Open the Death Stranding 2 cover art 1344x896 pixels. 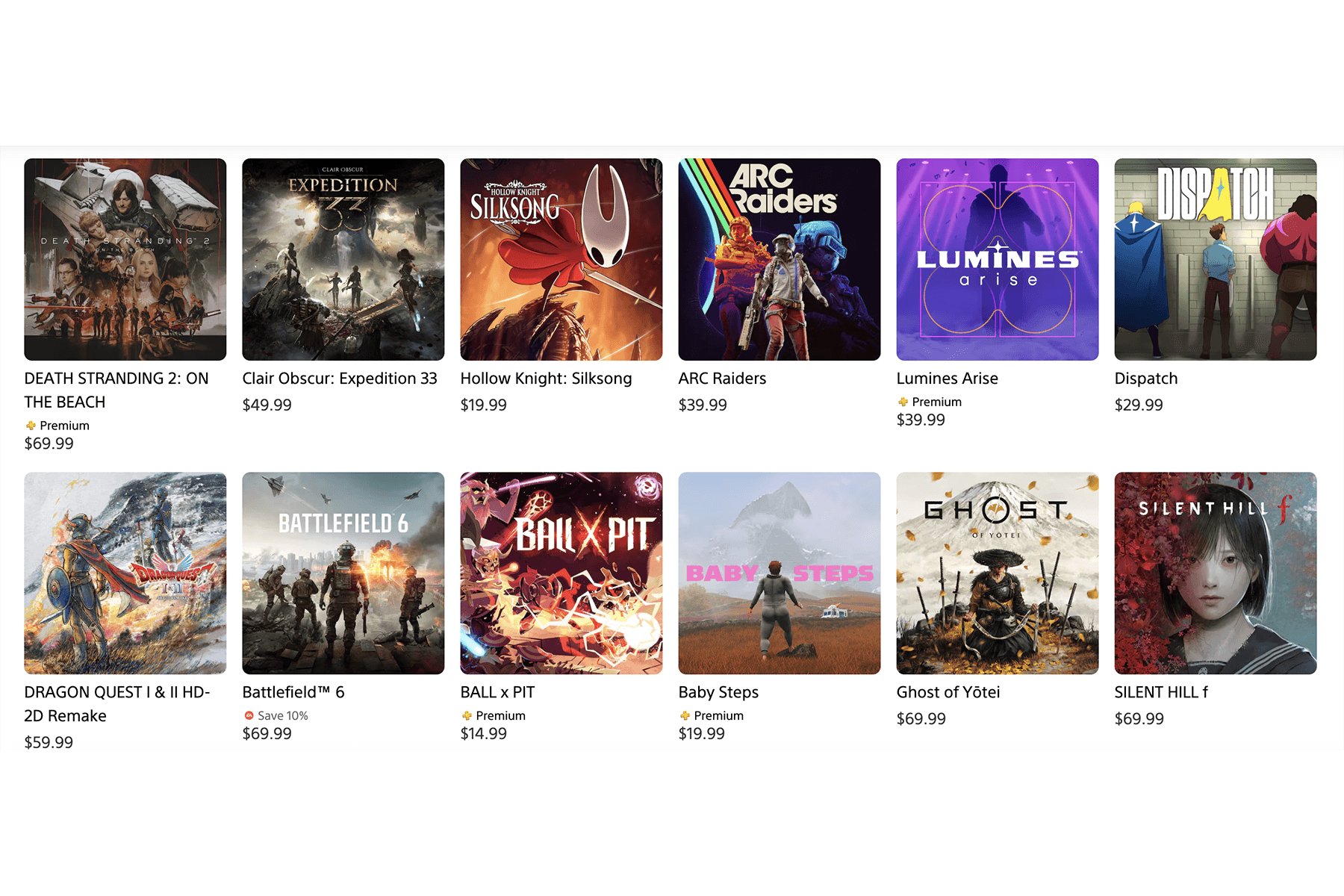125,259
